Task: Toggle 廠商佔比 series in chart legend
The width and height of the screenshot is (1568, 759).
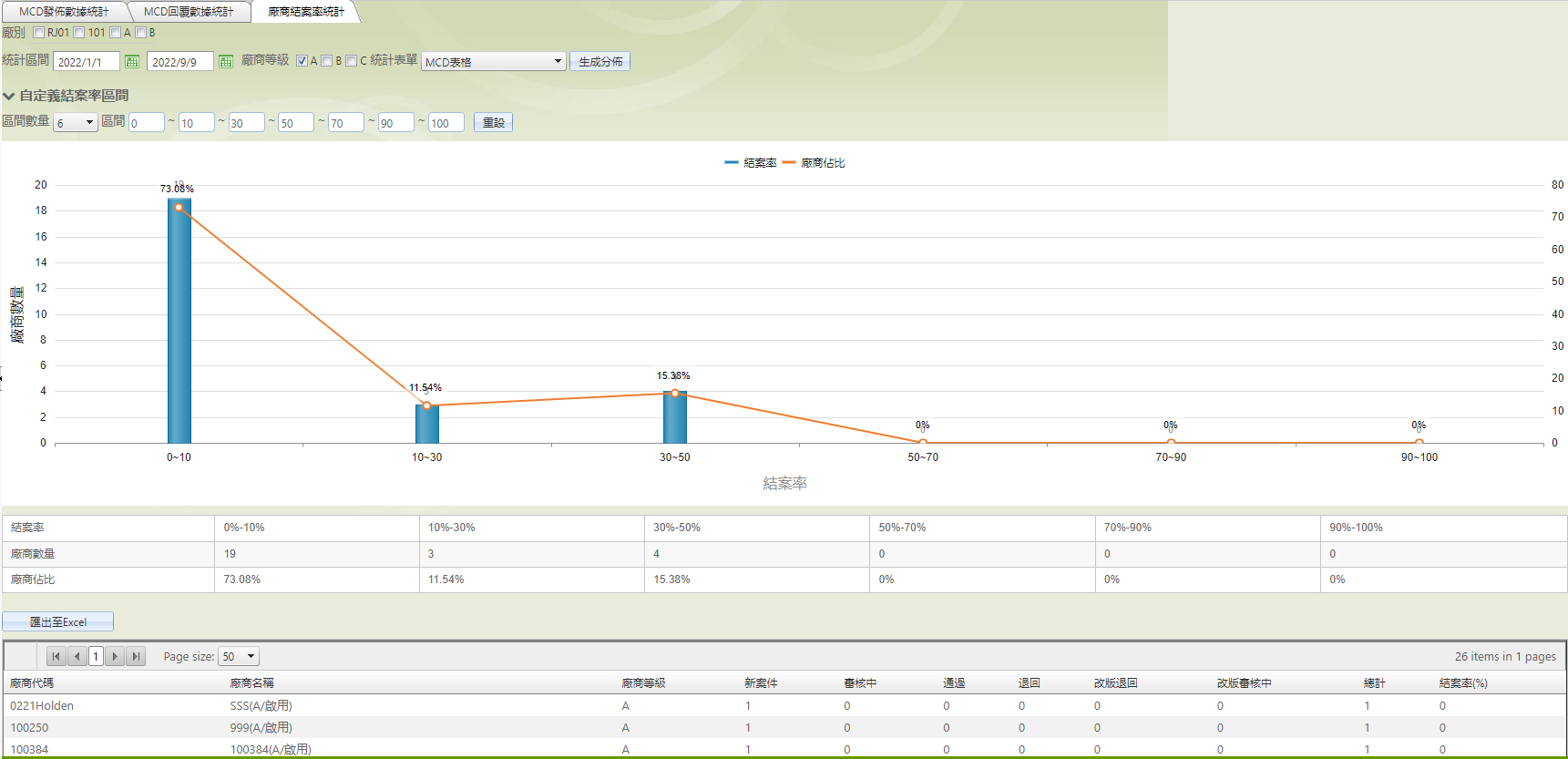Action: (815, 163)
